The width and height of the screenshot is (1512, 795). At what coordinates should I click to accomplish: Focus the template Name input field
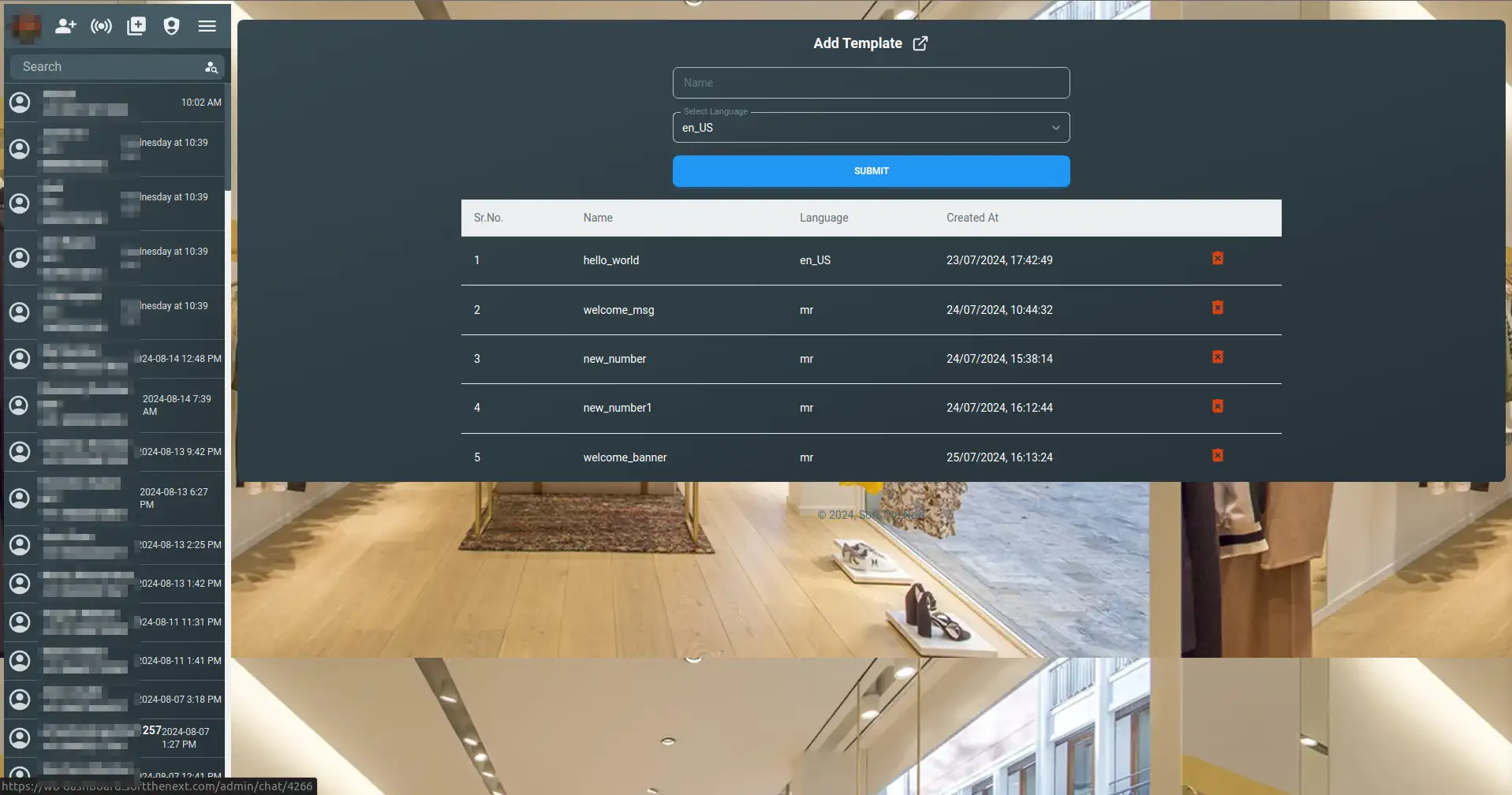tap(871, 83)
